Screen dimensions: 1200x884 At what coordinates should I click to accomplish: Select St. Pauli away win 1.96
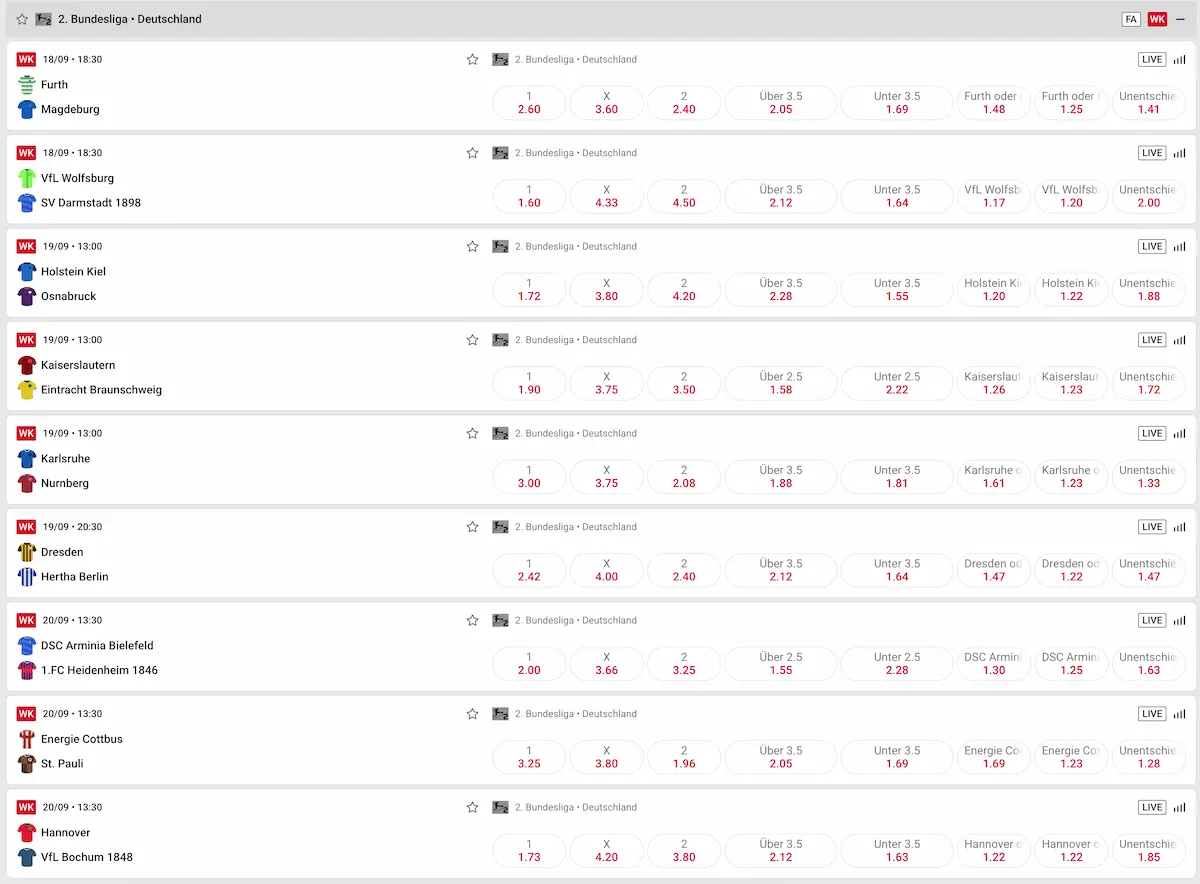pyautogui.click(x=684, y=757)
